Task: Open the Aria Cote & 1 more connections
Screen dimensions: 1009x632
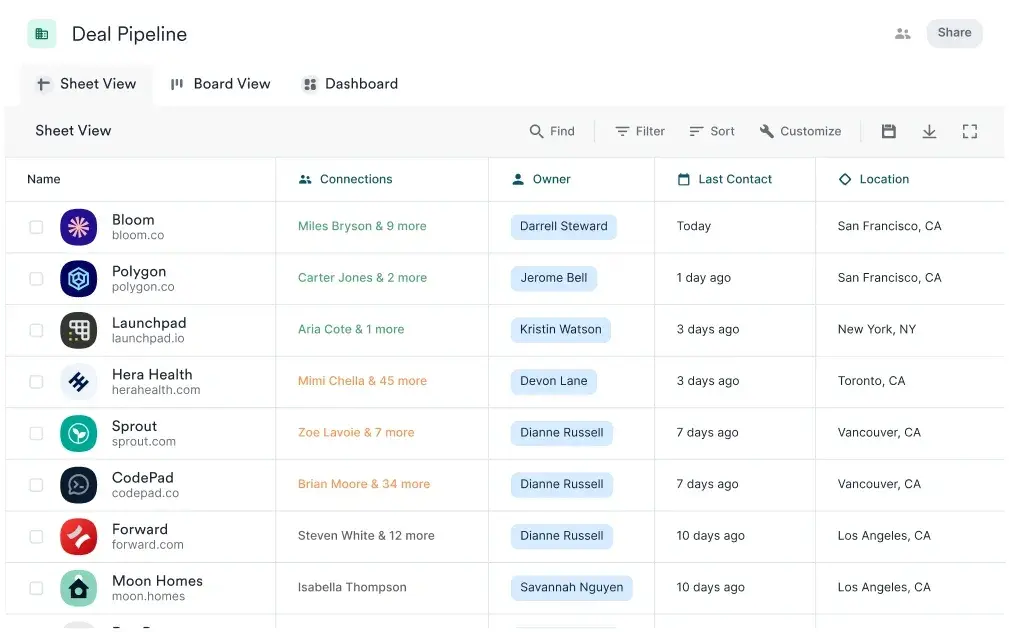Action: coord(351,330)
